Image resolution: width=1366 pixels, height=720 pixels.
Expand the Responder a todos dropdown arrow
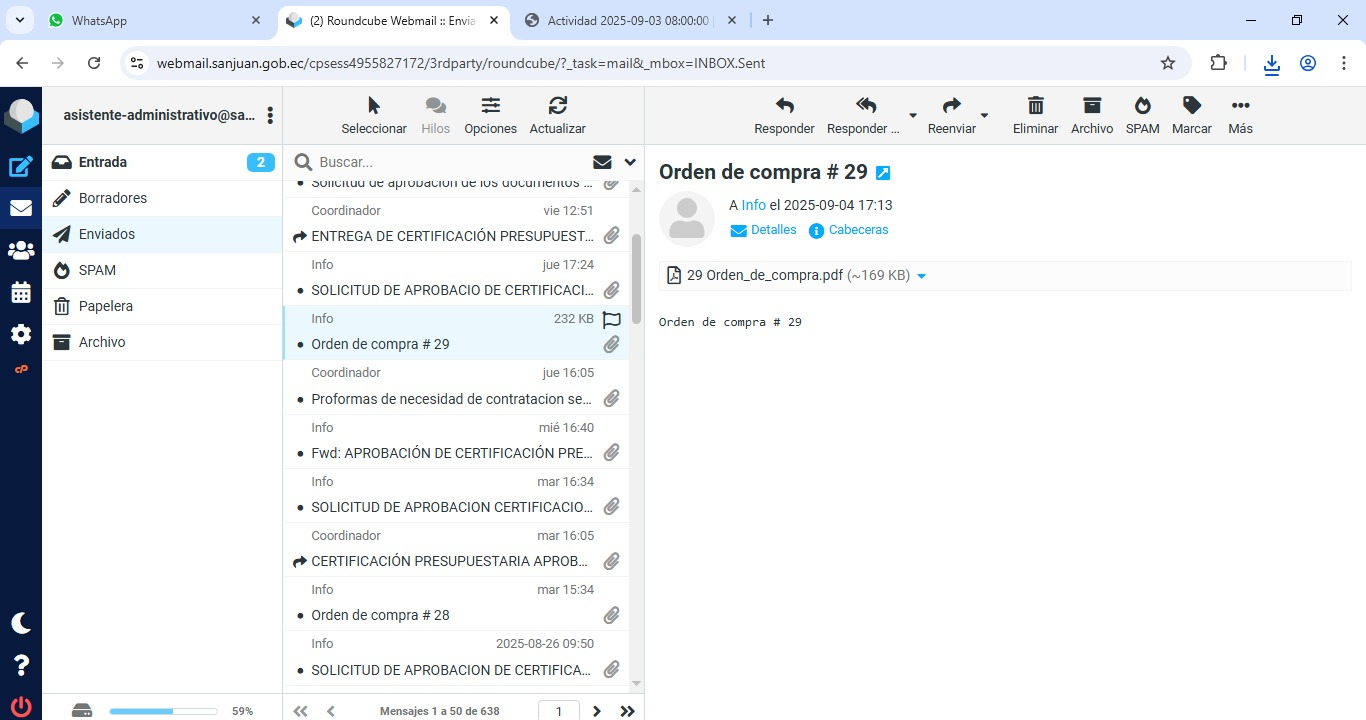coord(912,116)
